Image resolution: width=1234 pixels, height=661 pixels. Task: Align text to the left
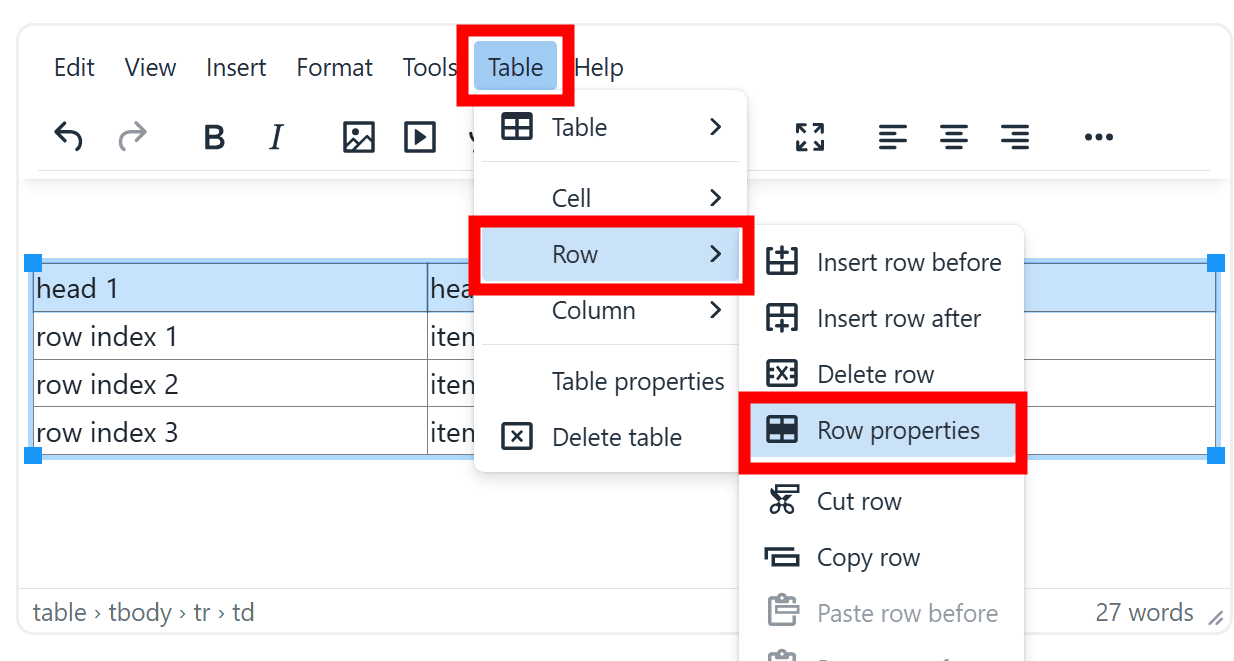(892, 137)
